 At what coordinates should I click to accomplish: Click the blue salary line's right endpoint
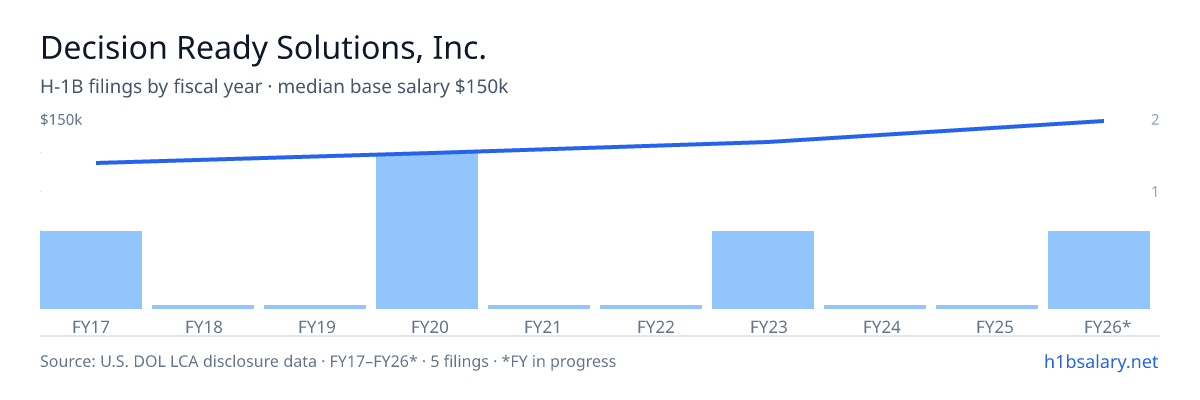[x=1103, y=121]
